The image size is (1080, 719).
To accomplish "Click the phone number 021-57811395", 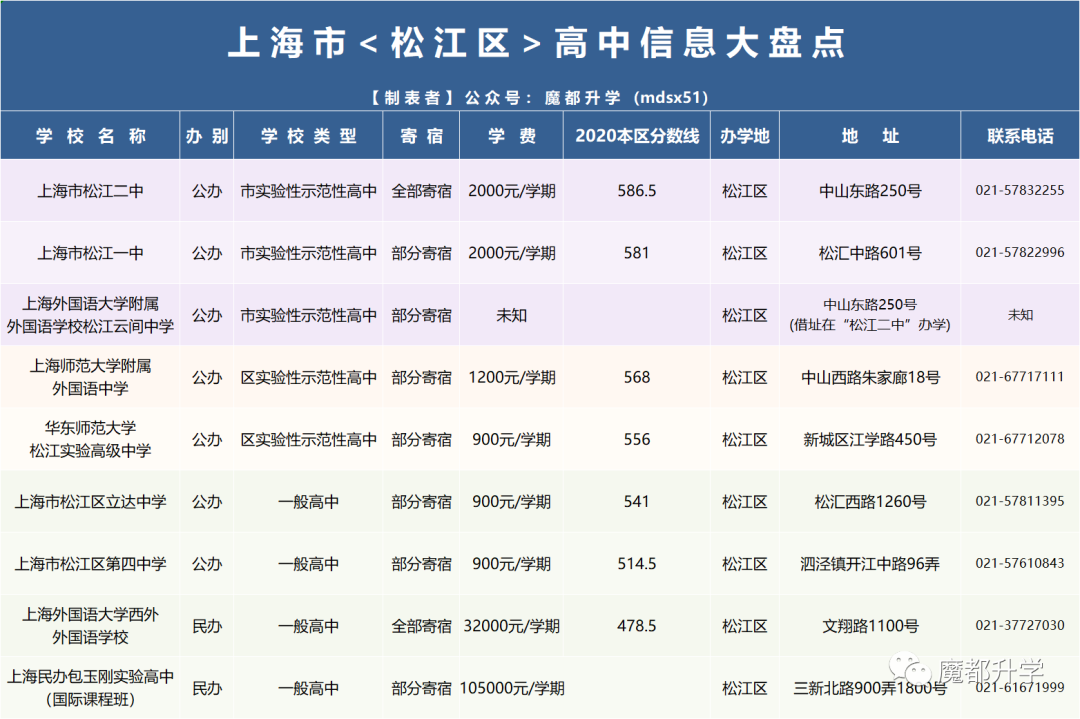I will pos(1020,501).
